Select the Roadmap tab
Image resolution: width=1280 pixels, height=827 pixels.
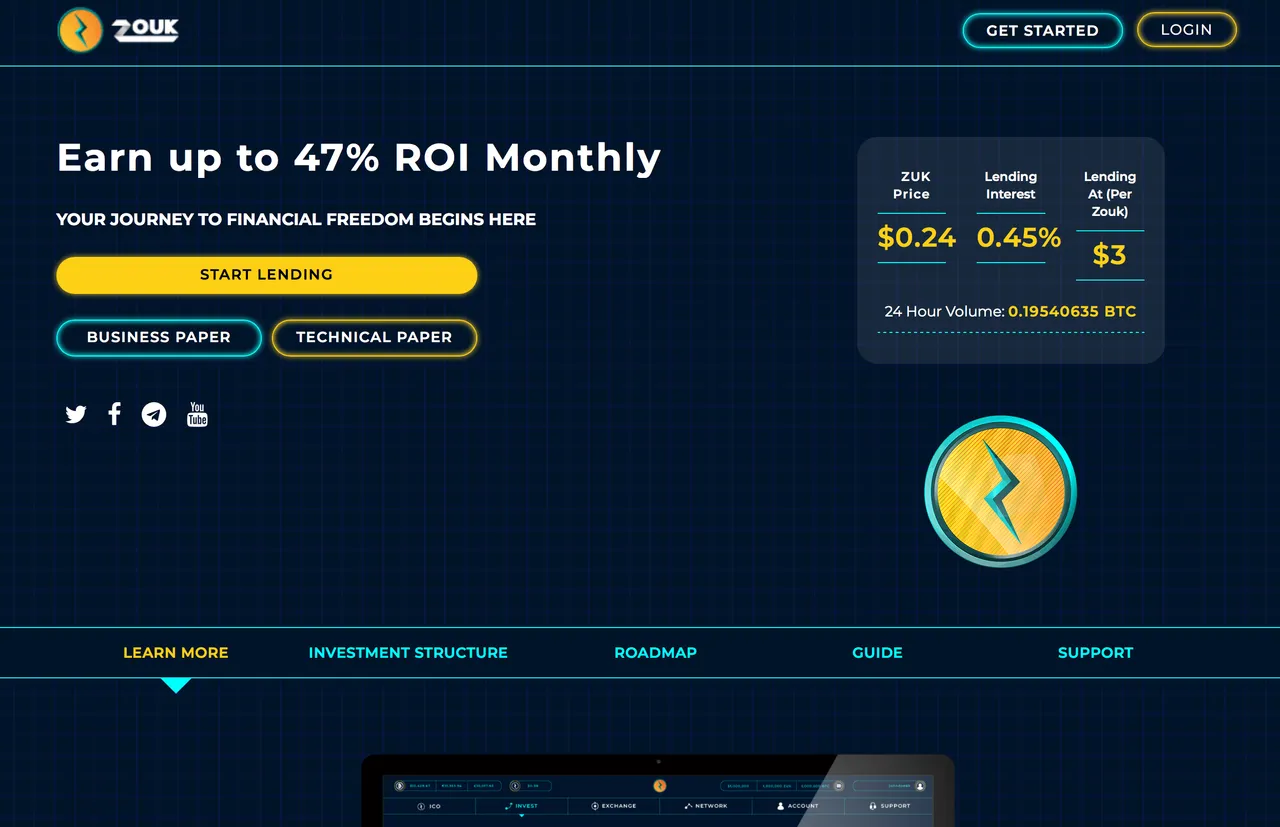[x=655, y=653]
